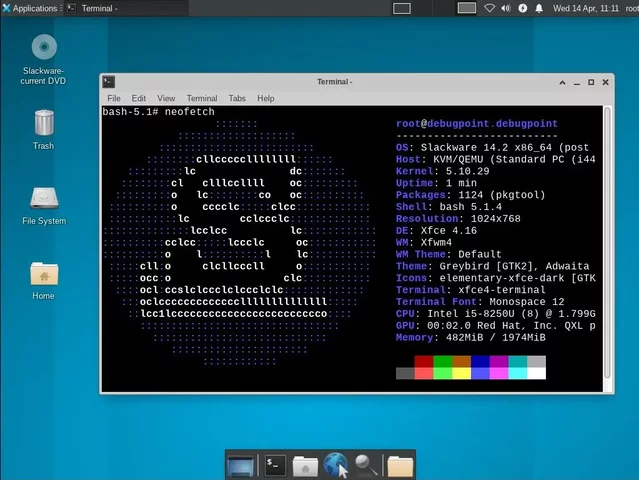Click the root user name in panel
639x480 pixels.
[632, 8]
